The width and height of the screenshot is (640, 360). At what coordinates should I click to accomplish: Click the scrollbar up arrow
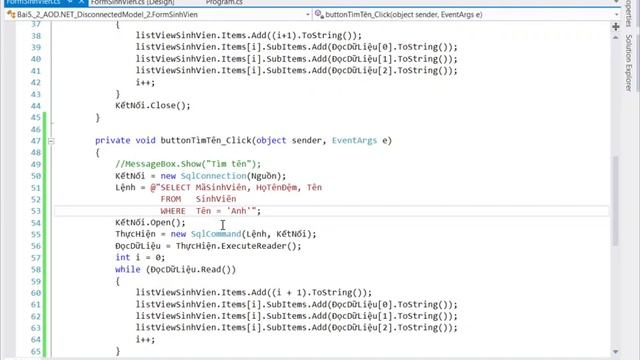click(x=616, y=38)
